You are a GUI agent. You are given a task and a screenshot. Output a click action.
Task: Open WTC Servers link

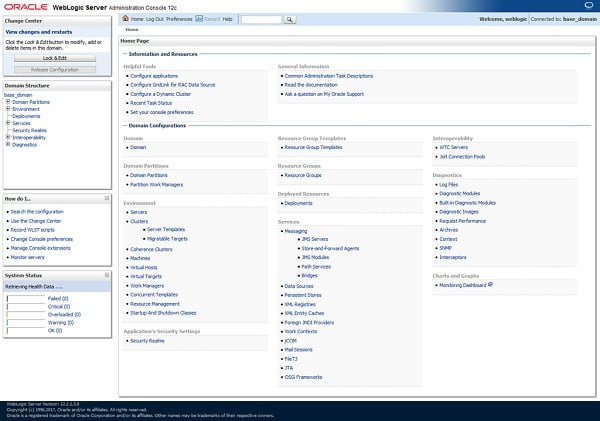click(453, 147)
